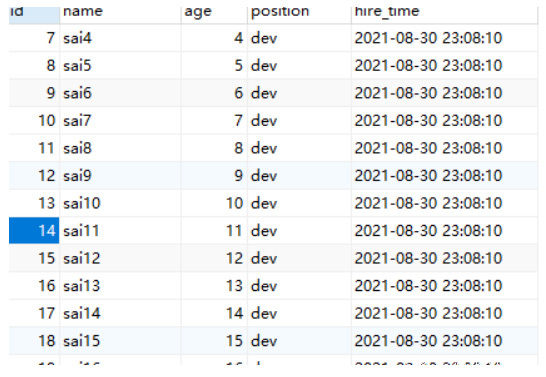Select the name cell sai10
The image size is (546, 377).
point(120,203)
